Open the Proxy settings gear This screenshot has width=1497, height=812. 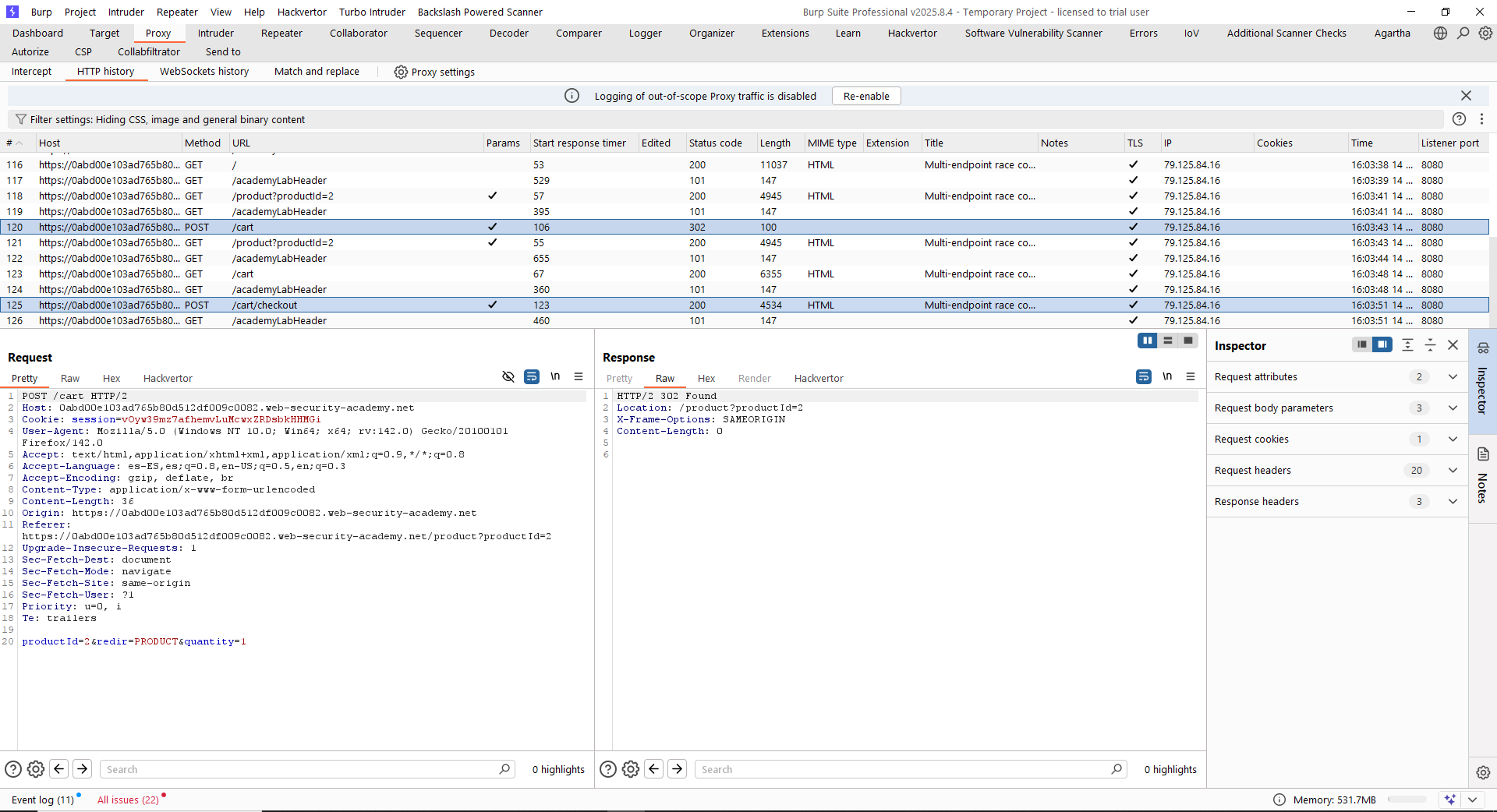(x=401, y=72)
